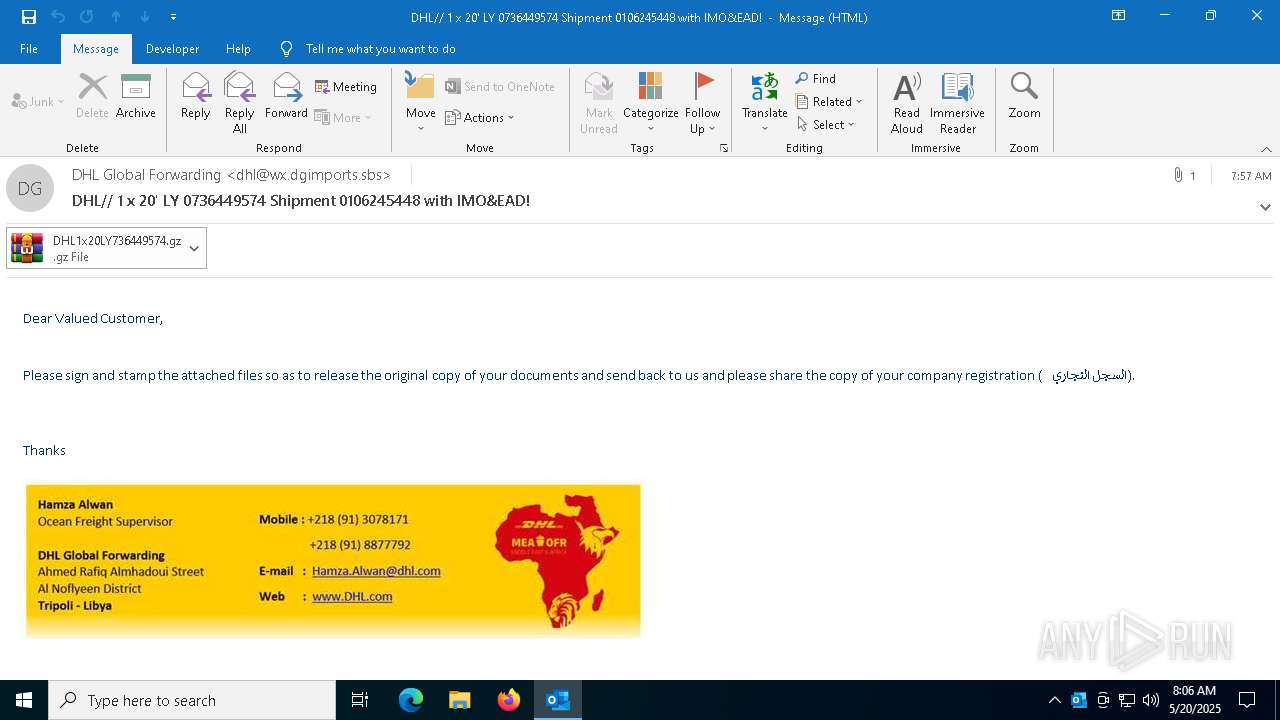This screenshot has height=720, width=1280.
Task: Click the Hamza.Alwan@dhl.com email link
Action: [x=376, y=571]
